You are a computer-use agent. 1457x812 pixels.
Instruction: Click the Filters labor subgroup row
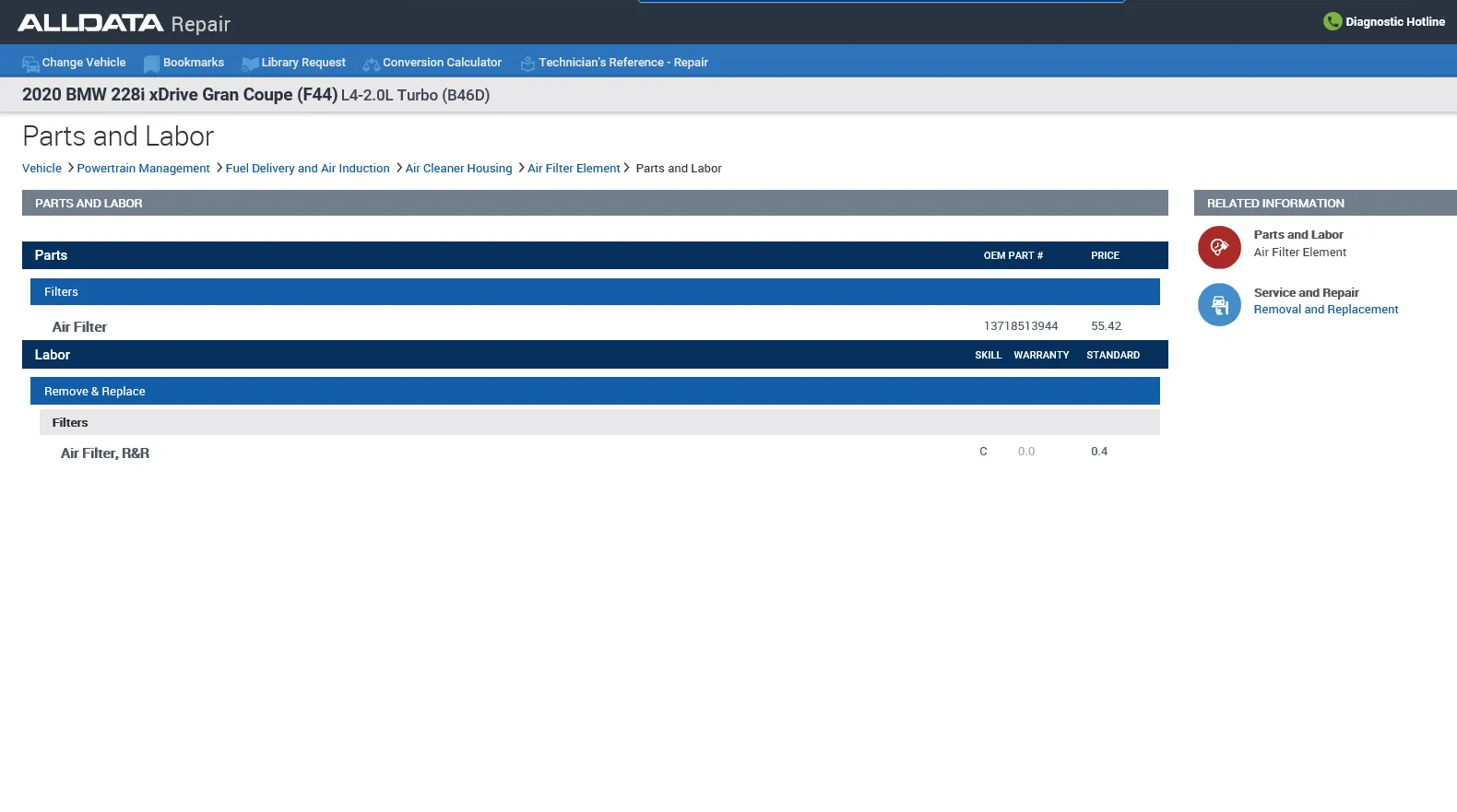coord(599,422)
